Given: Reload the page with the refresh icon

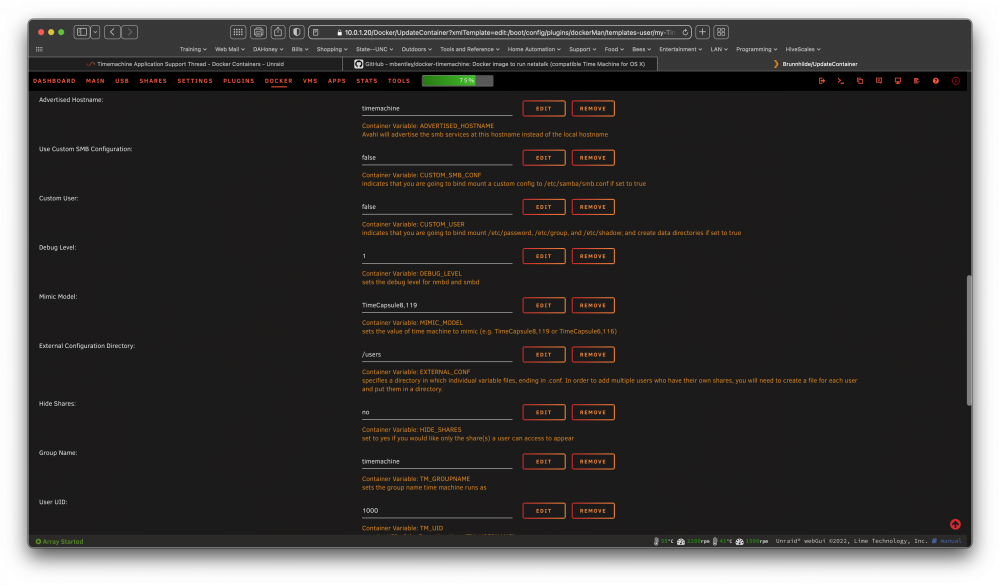Looking at the screenshot, I should coord(685,33).
